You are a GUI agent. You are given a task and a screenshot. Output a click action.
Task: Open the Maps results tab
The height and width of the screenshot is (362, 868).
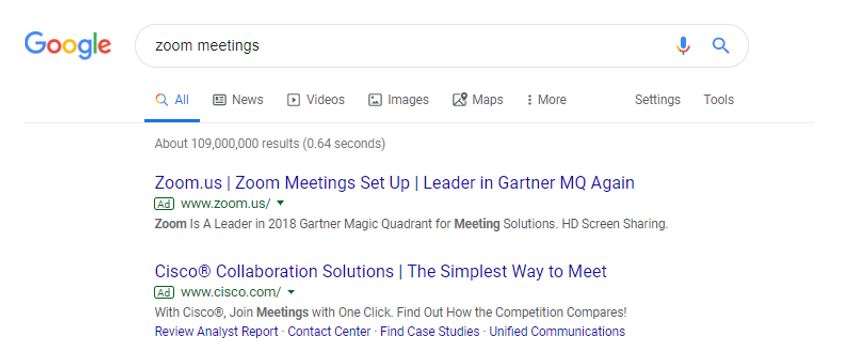click(x=478, y=100)
